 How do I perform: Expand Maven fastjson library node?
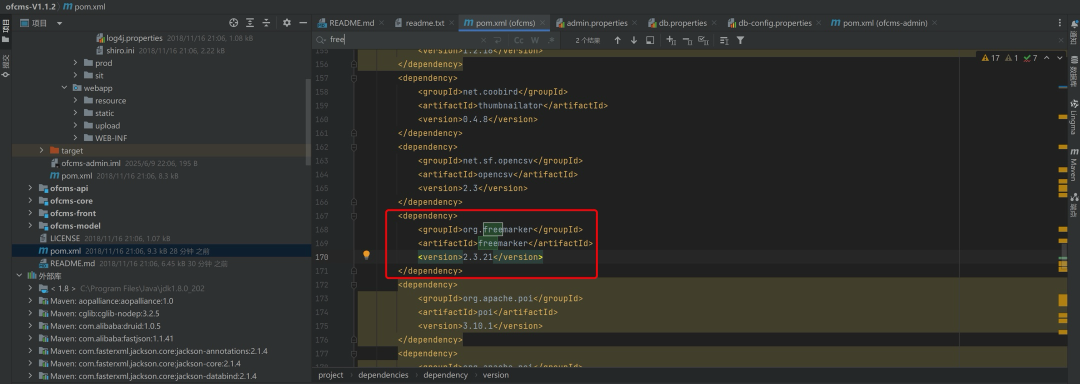[30, 338]
